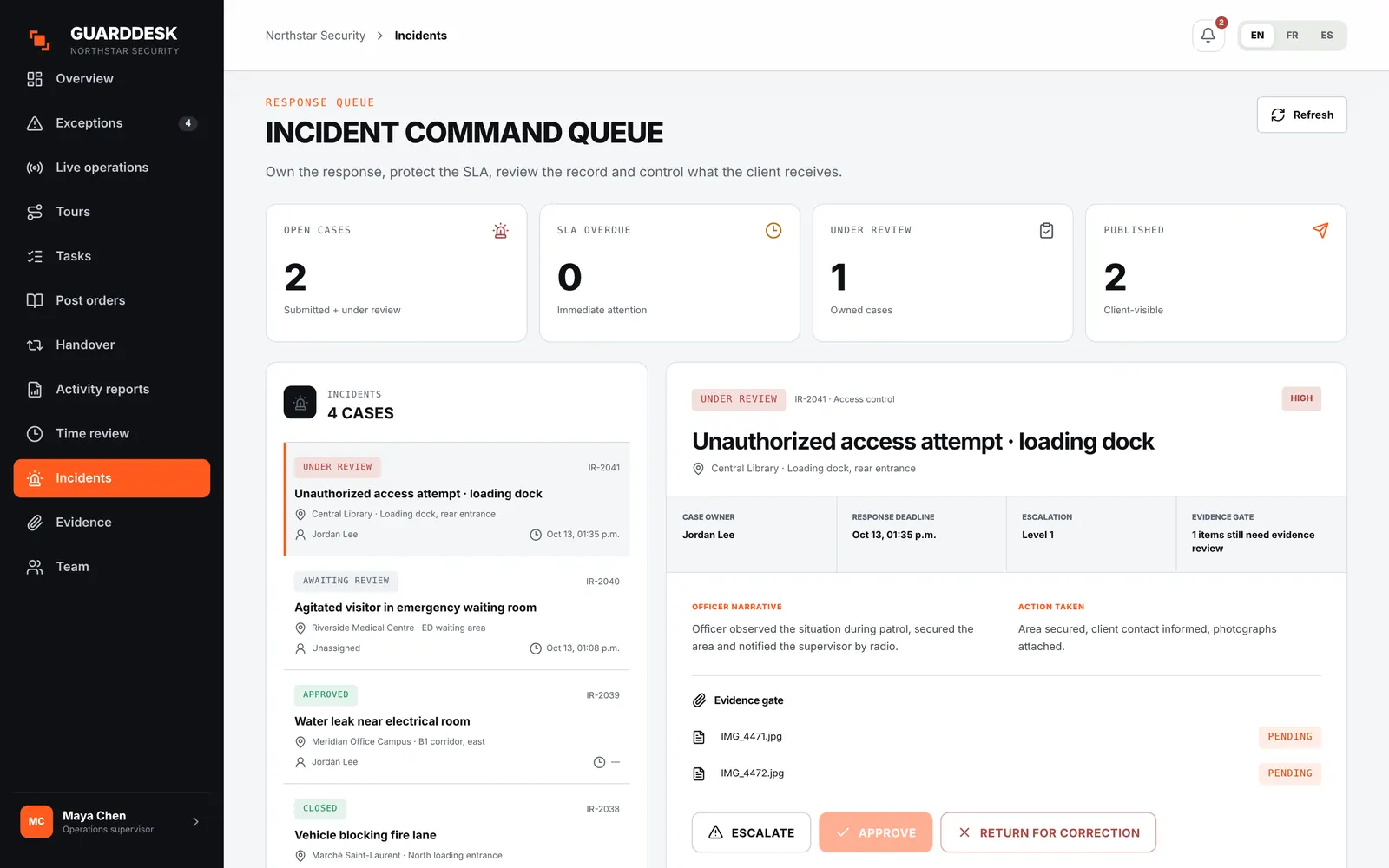Viewport: 1389px width, 868px height.
Task: Click the Refresh button
Action: pyautogui.click(x=1301, y=115)
